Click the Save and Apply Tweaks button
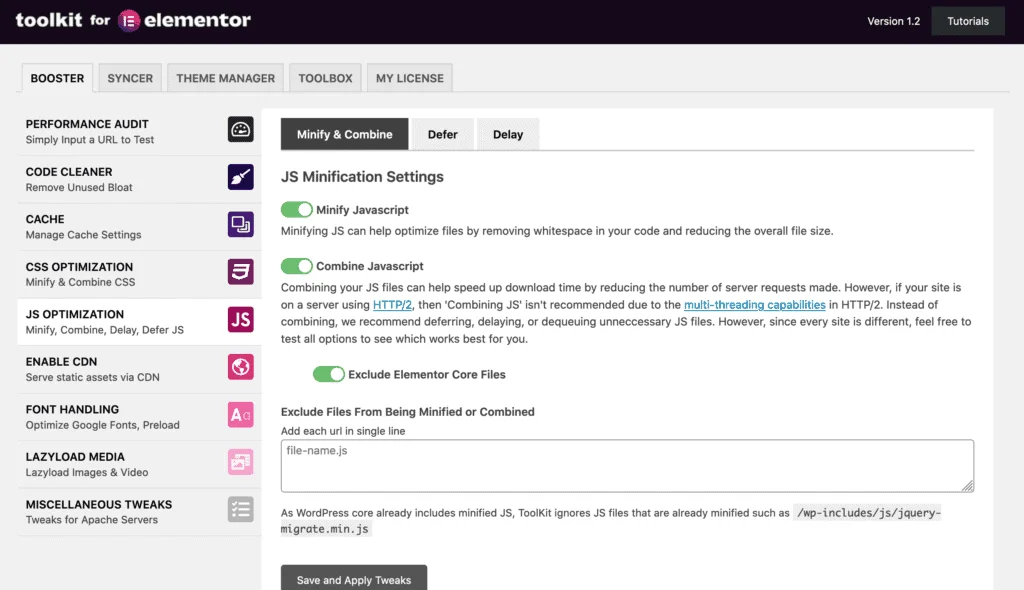 click(353, 580)
